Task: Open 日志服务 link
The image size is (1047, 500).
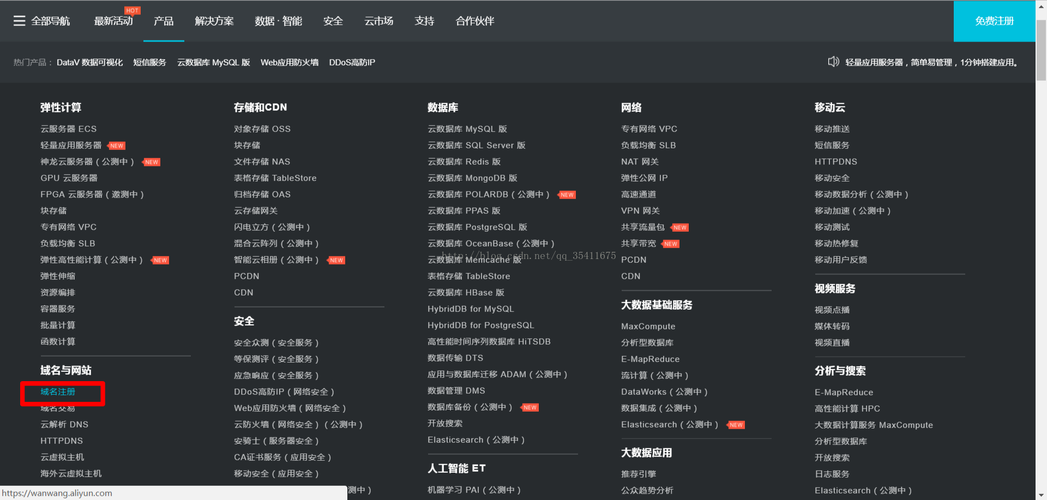Action: click(x=832, y=474)
